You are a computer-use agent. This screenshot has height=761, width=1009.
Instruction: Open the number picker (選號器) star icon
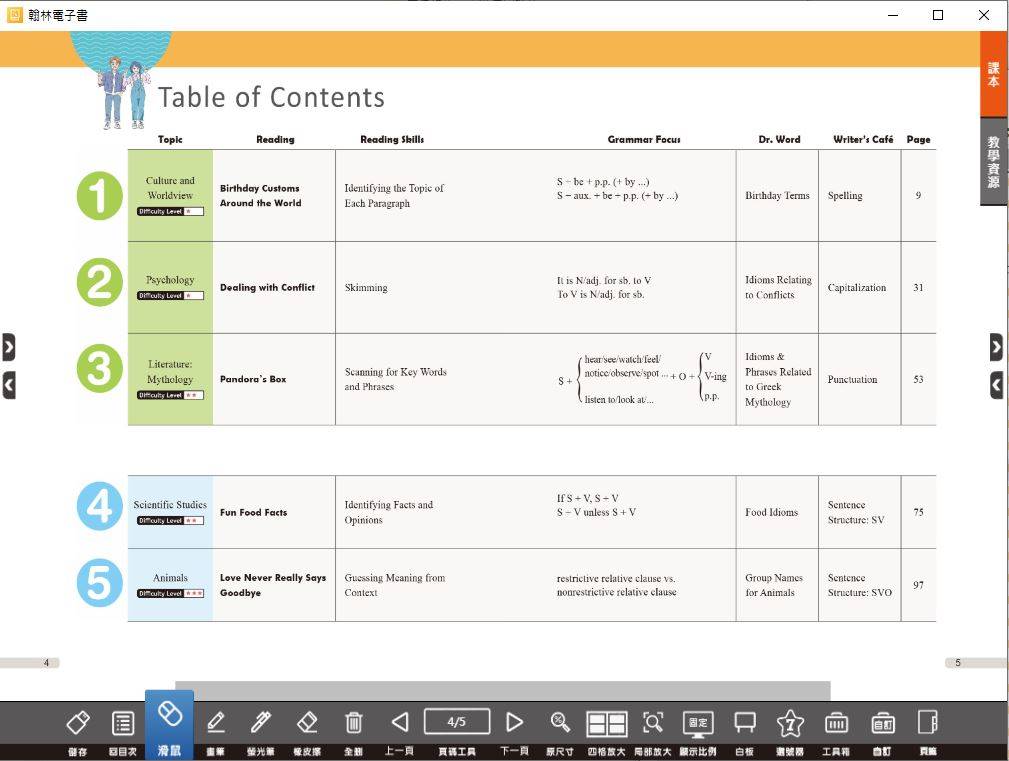click(790, 723)
